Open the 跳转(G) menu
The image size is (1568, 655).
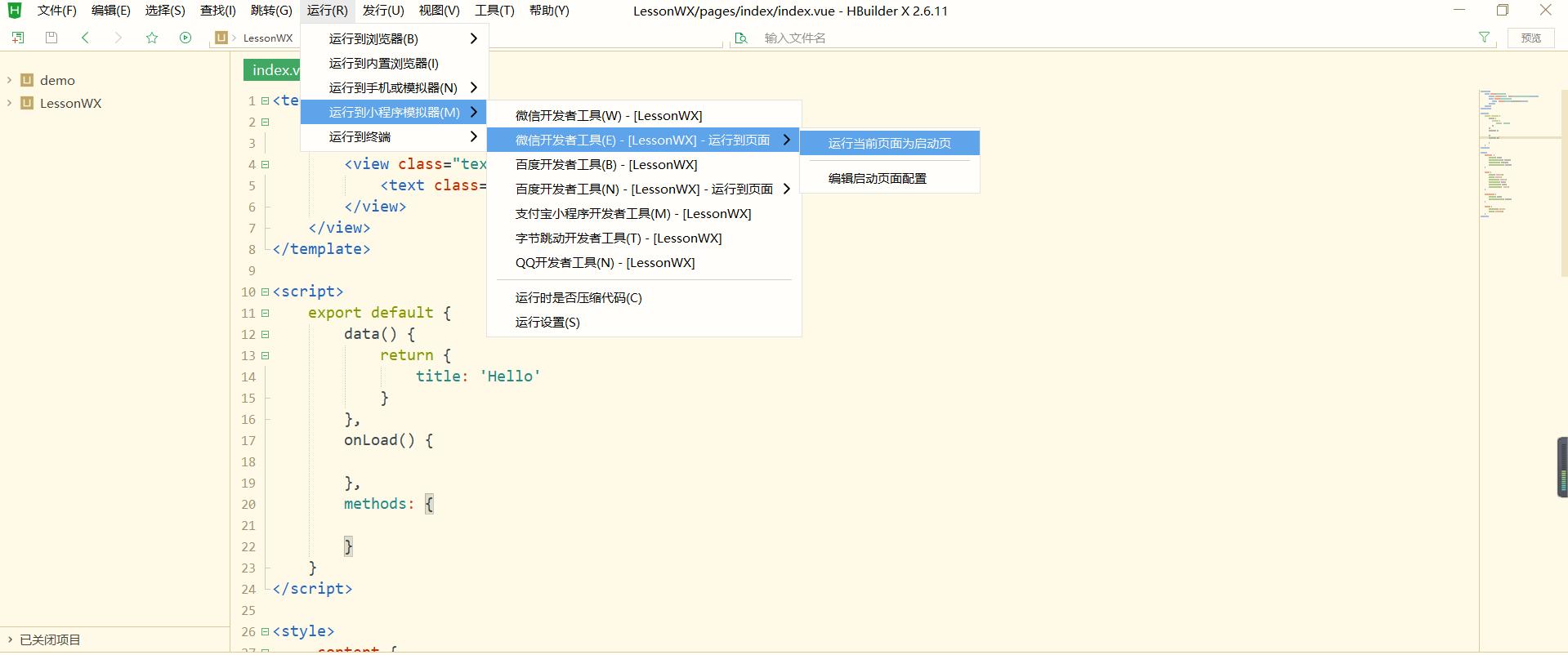coord(271,11)
